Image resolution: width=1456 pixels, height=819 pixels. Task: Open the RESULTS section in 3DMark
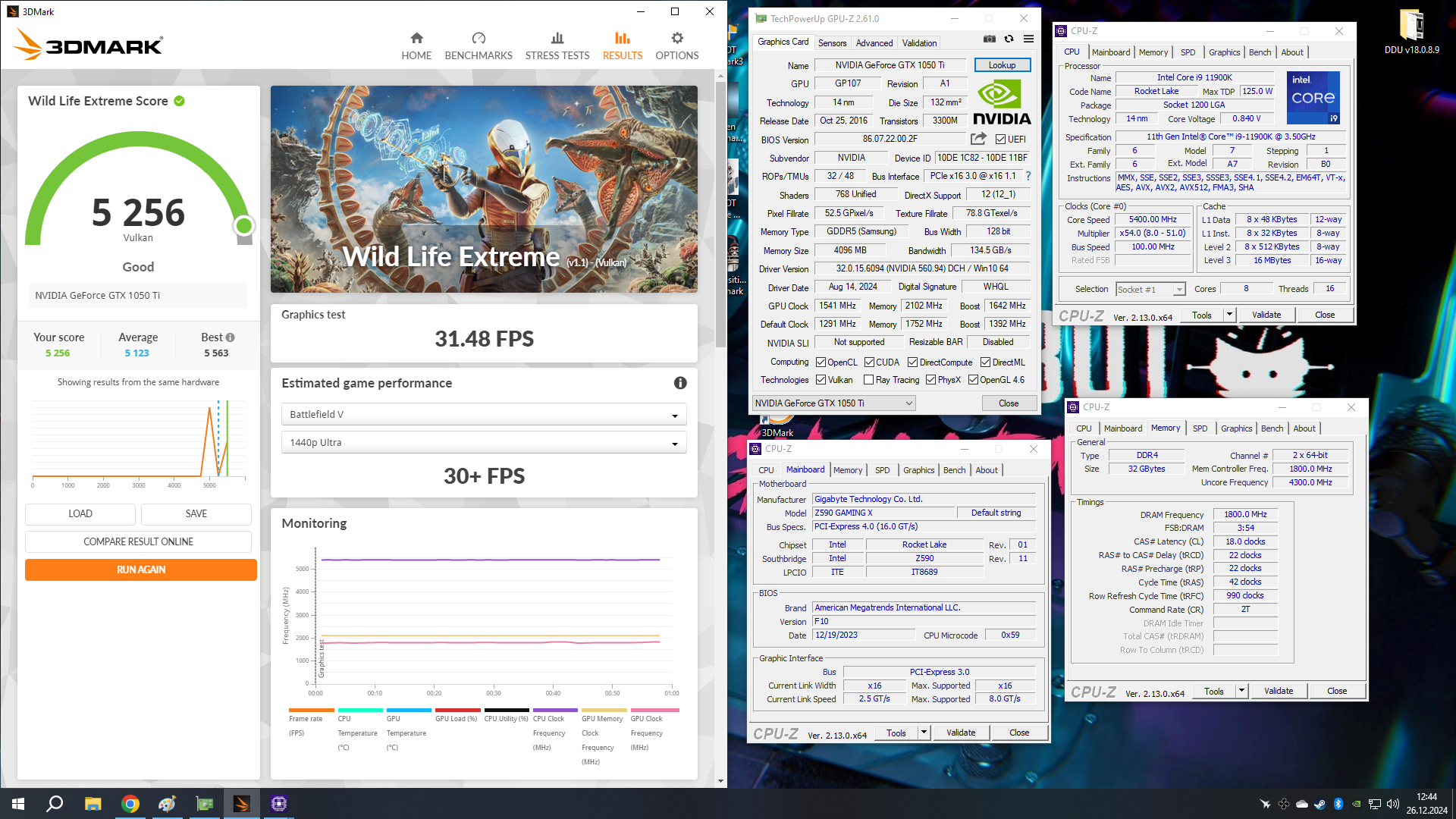(623, 46)
